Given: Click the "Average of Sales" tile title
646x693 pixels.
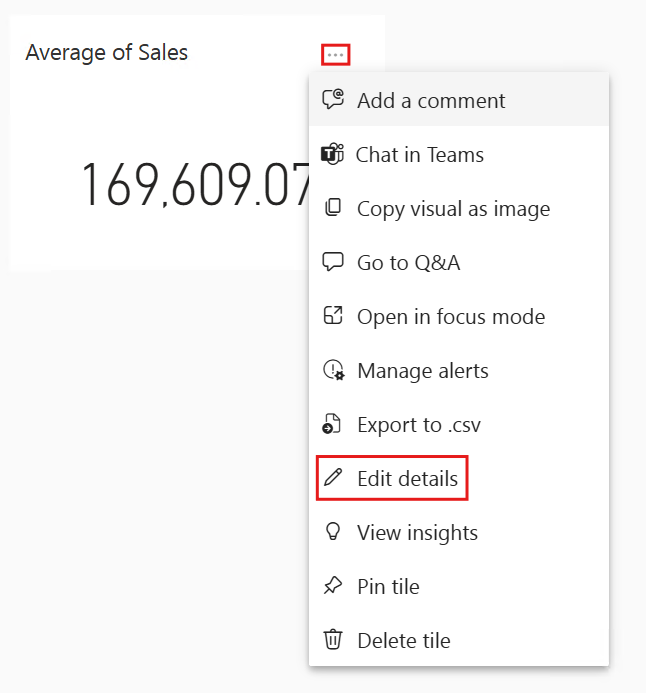Looking at the screenshot, I should [x=107, y=52].
